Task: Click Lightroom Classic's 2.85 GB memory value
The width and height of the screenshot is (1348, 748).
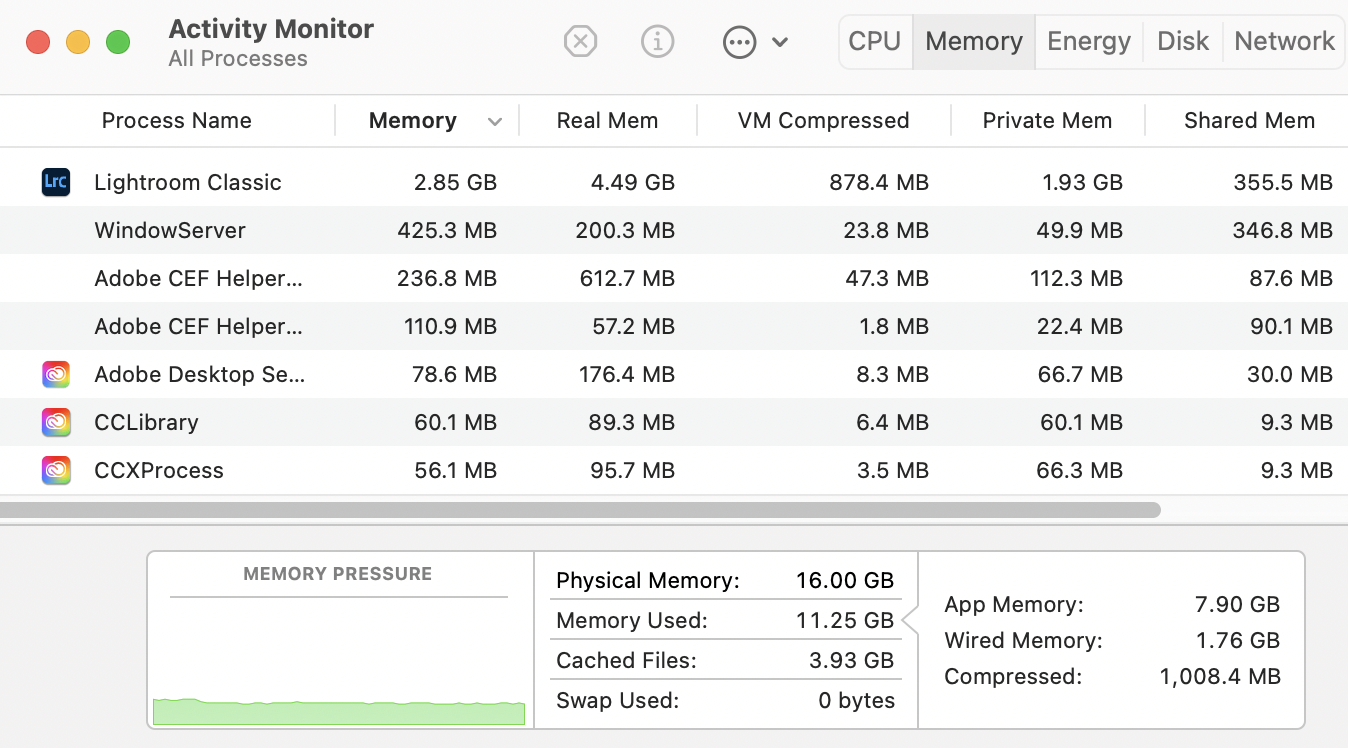Action: (x=455, y=182)
